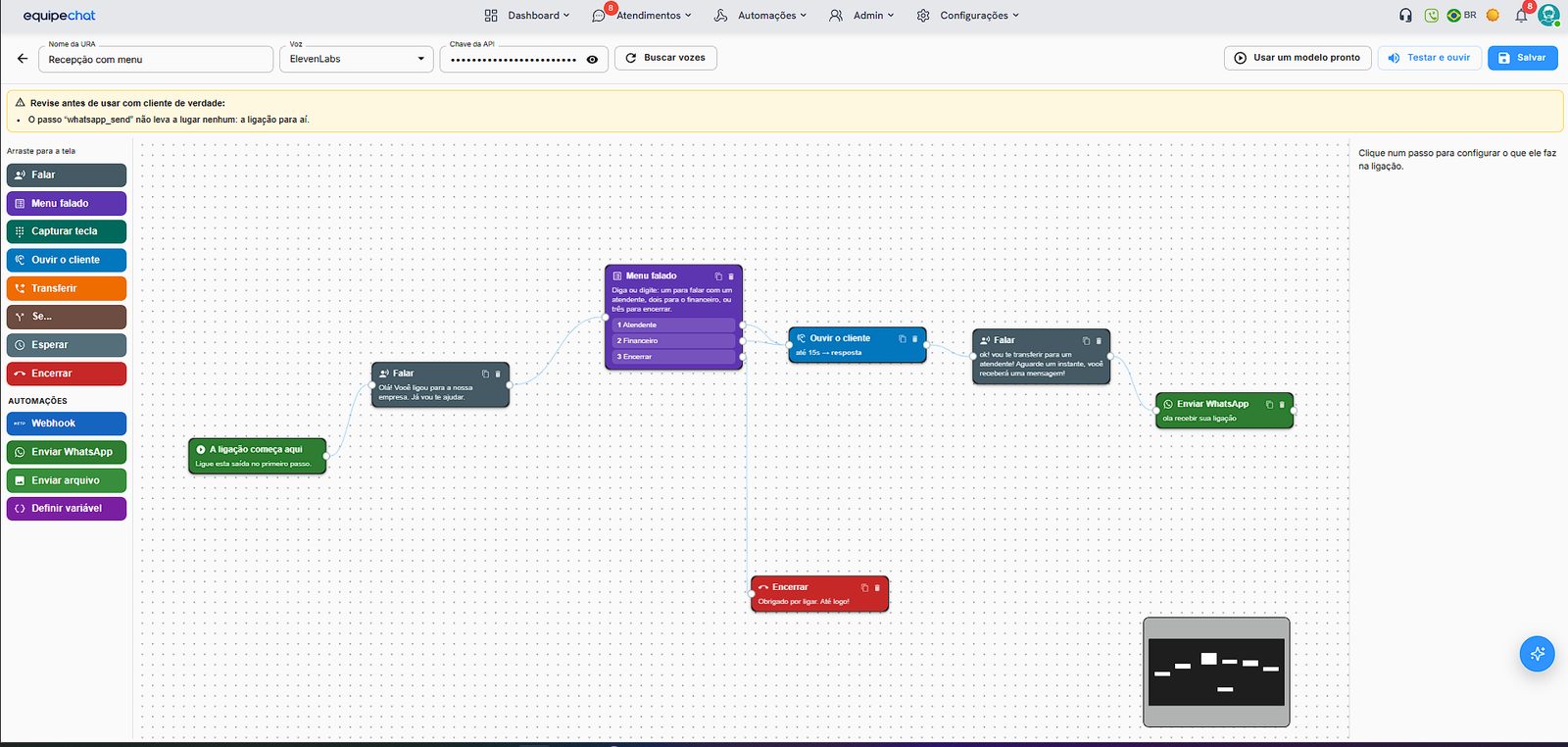Delete the Enviar WhatsApp node
Screen dimensions: 1568x747
click(x=1282, y=404)
